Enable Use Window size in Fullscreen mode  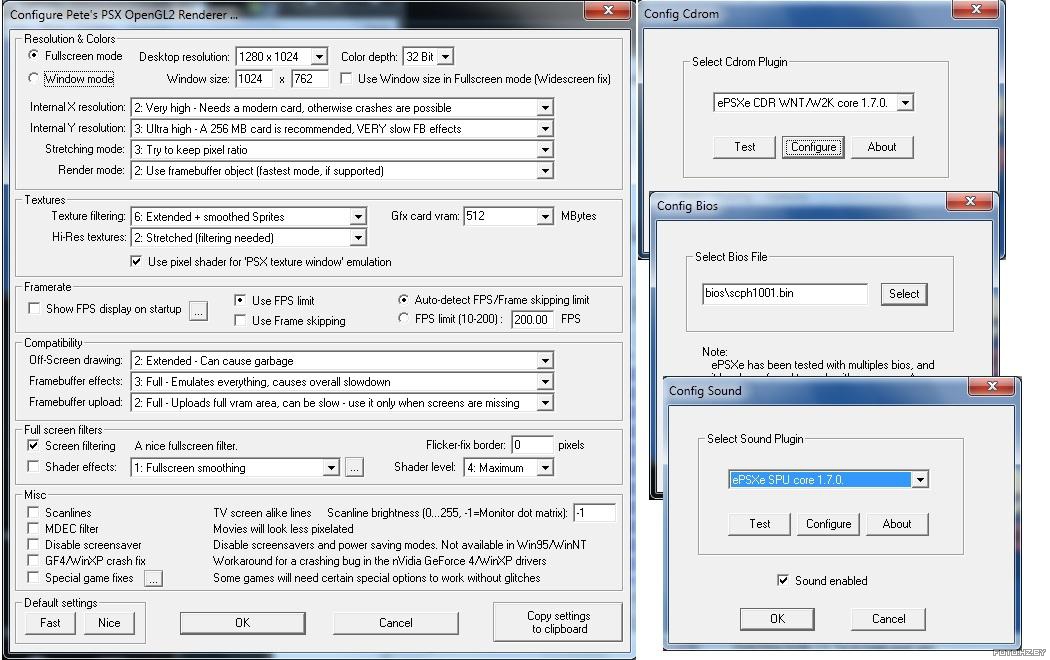346,78
